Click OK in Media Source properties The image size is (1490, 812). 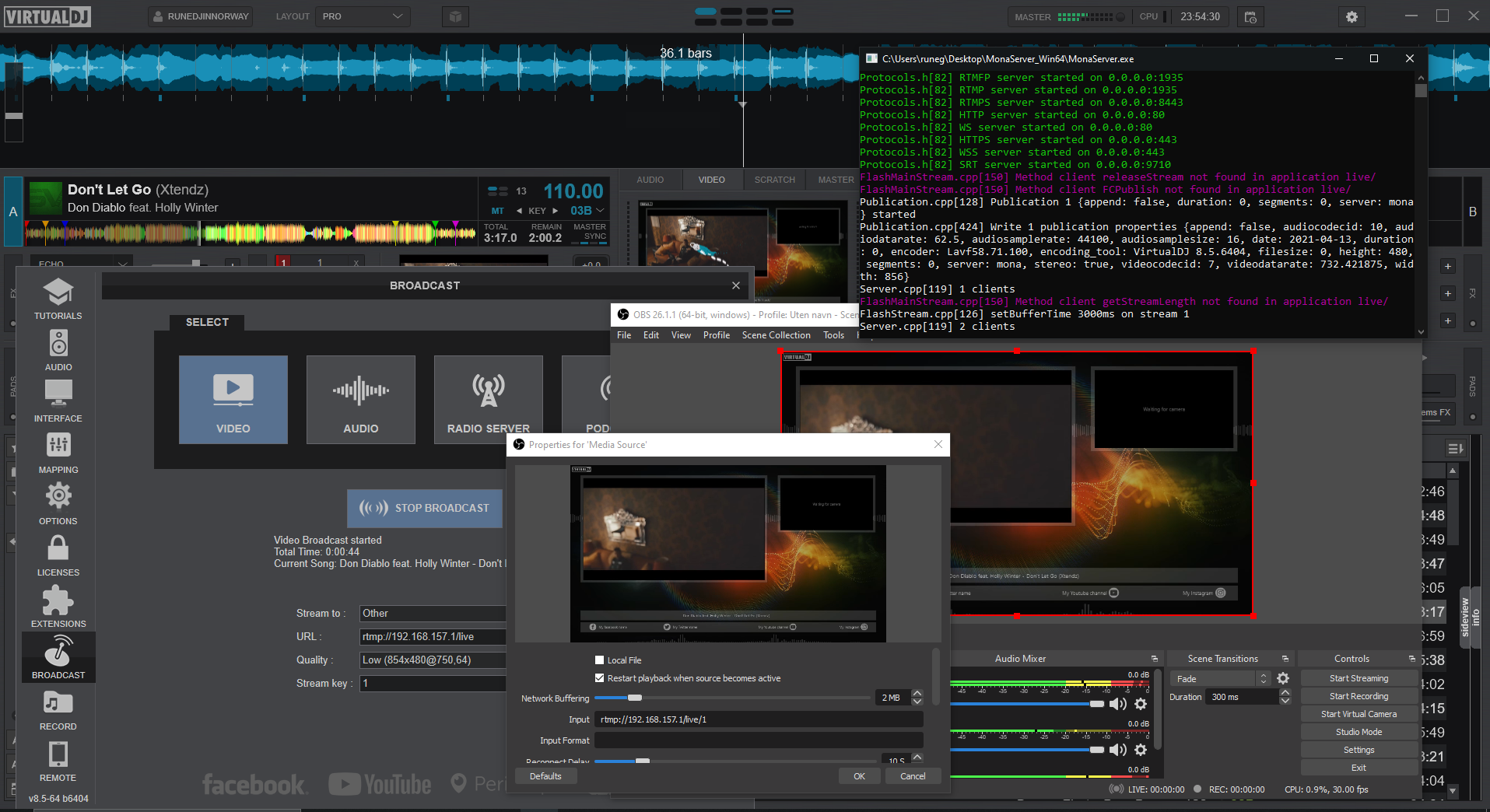click(859, 776)
